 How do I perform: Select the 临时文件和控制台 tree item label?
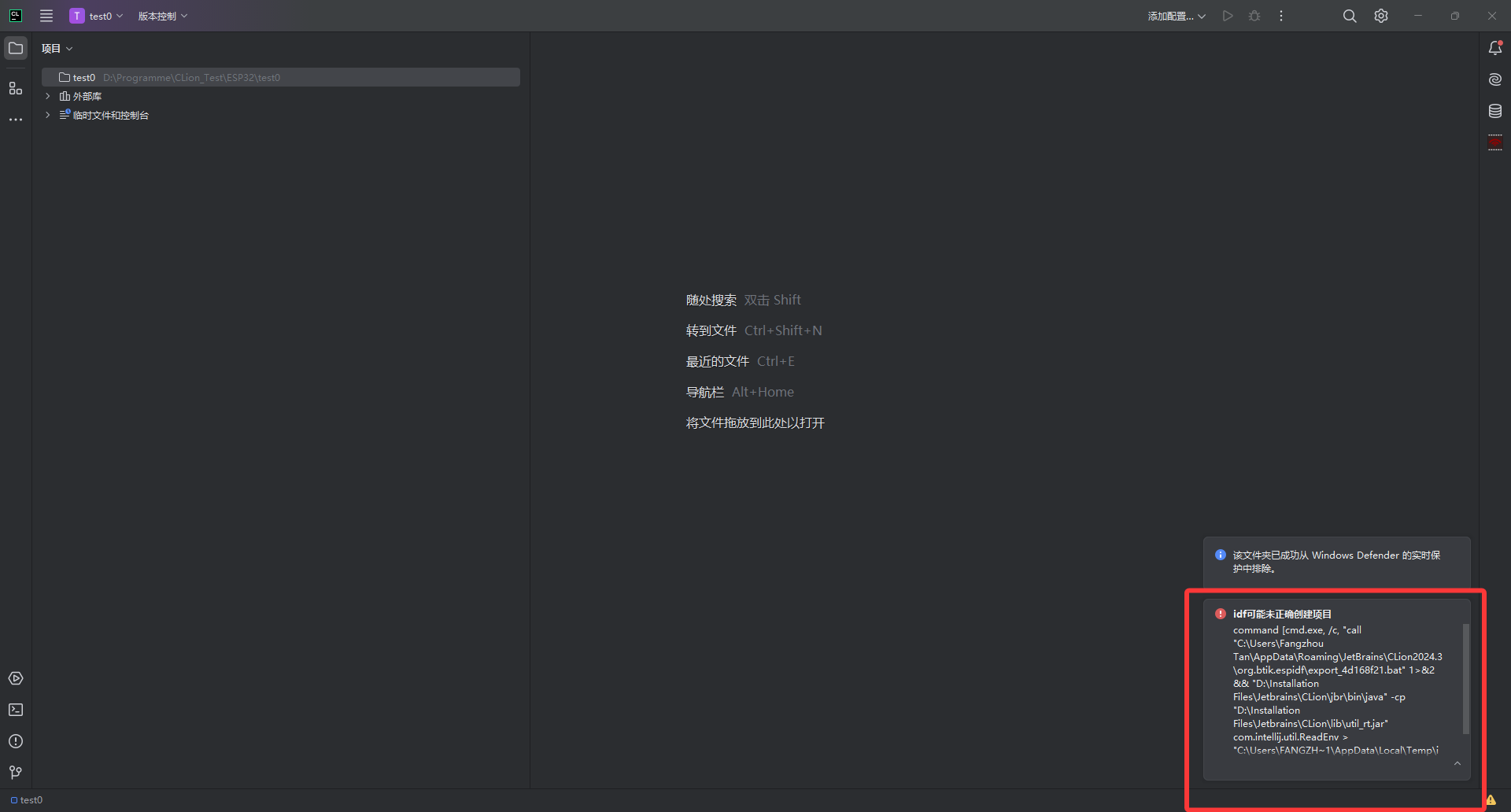click(111, 115)
